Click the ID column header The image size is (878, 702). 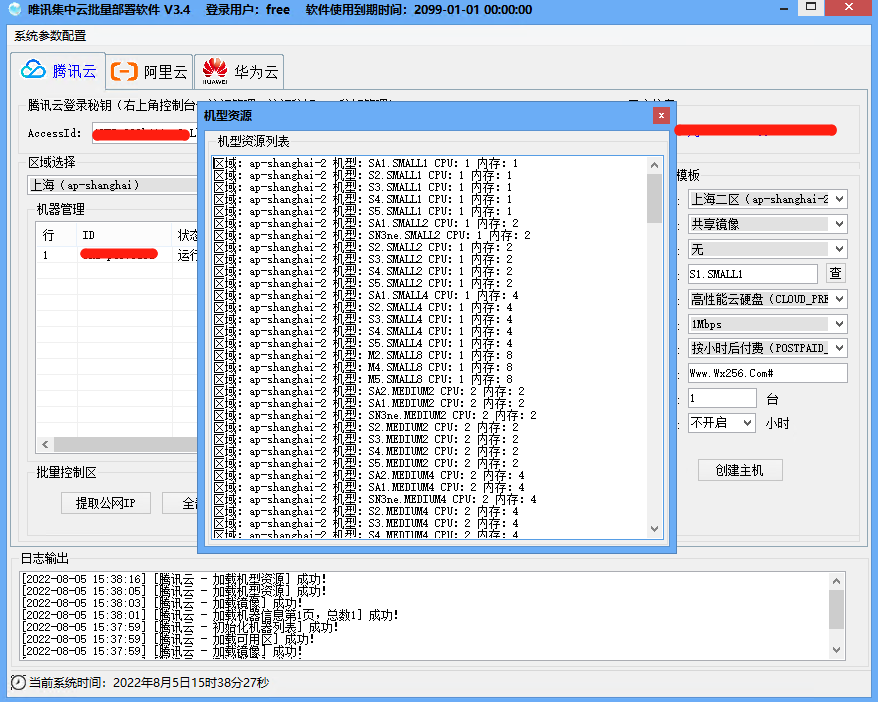[x=124, y=235]
